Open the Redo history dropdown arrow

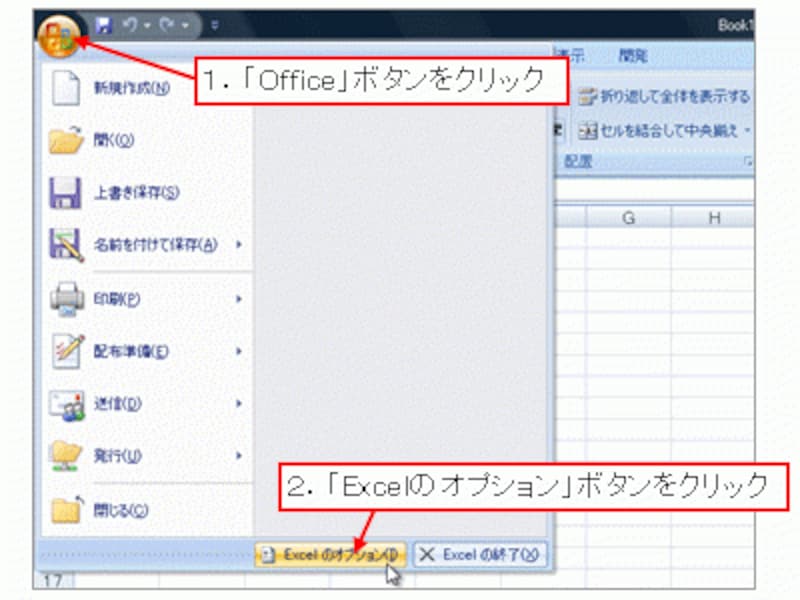185,25
